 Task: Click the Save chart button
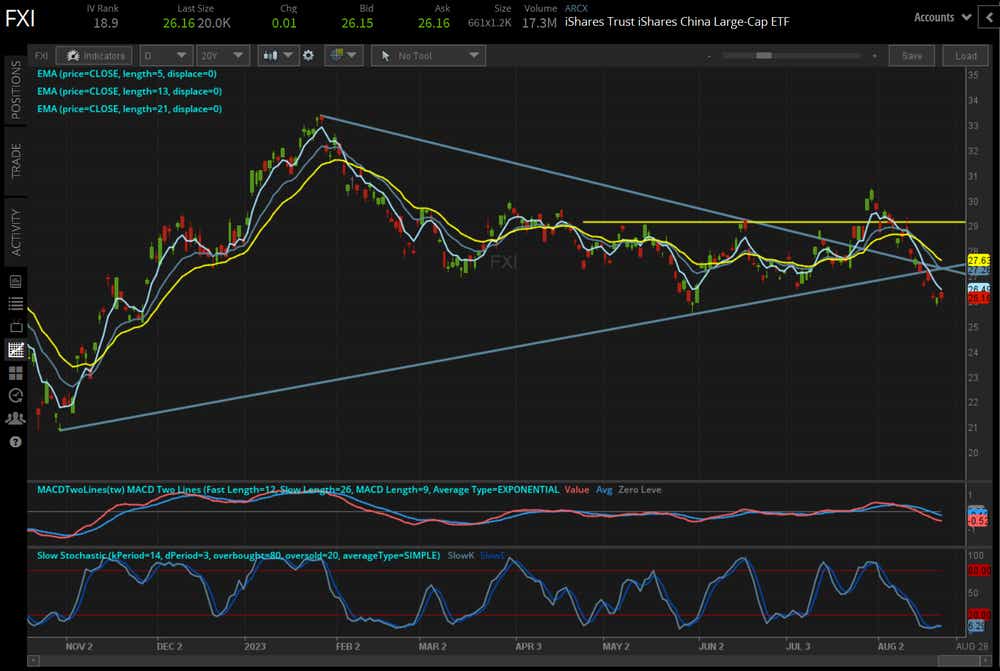tap(911, 56)
